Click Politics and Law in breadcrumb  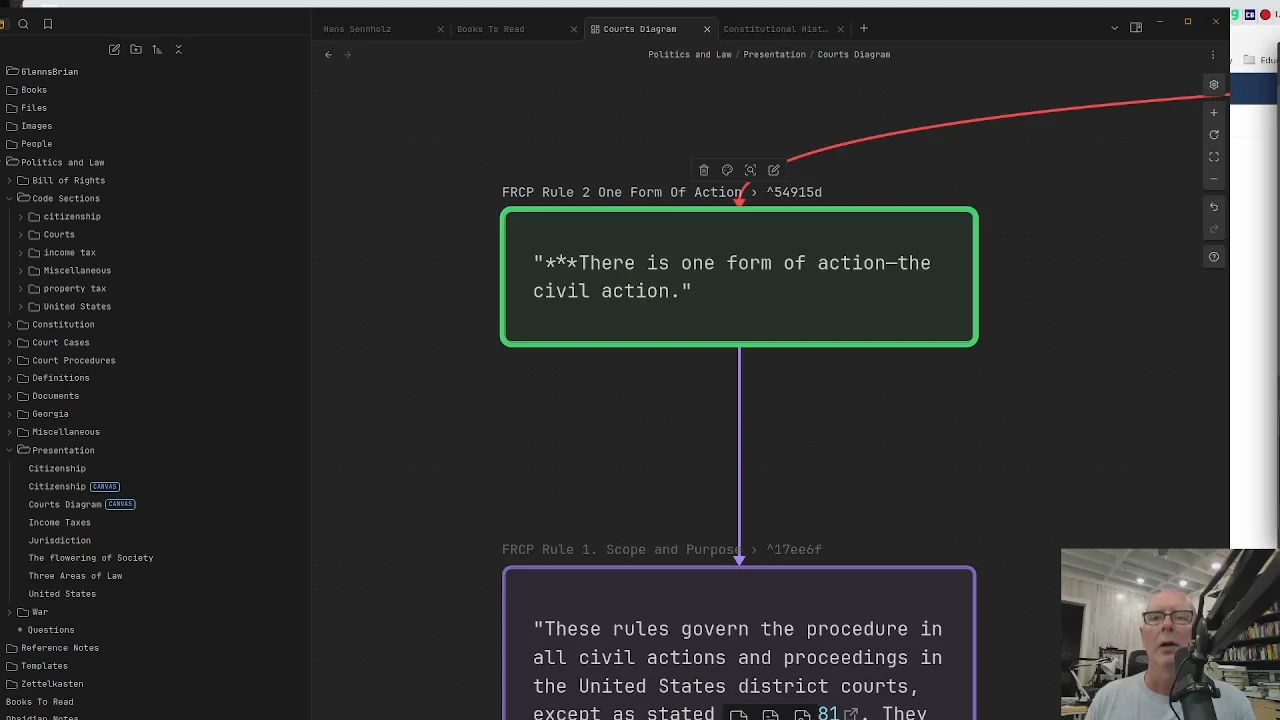[690, 55]
